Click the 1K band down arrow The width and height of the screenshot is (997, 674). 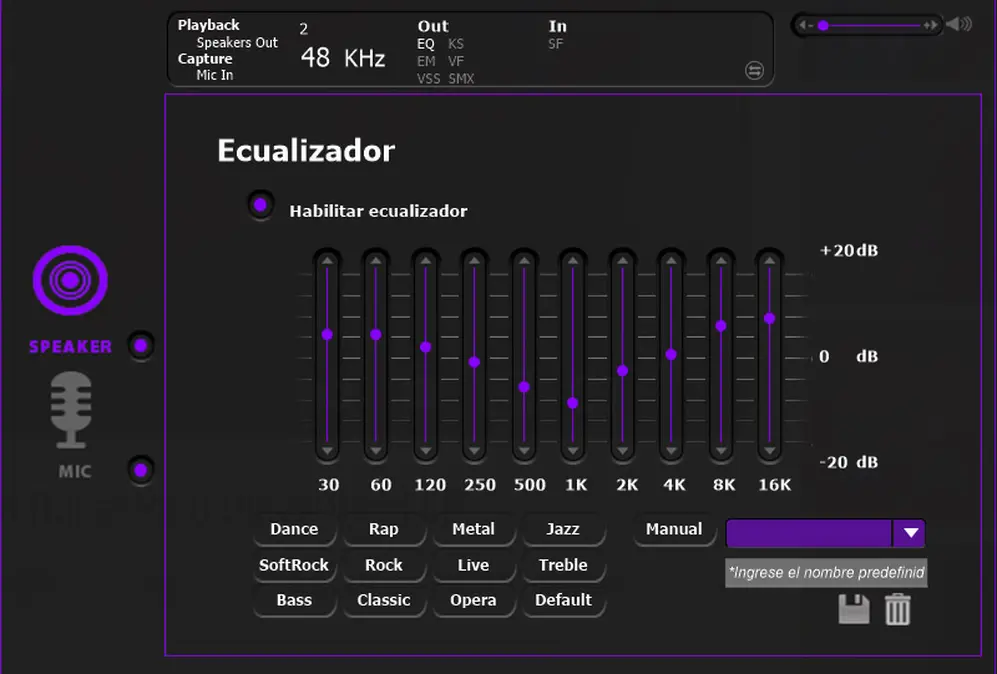tap(573, 451)
